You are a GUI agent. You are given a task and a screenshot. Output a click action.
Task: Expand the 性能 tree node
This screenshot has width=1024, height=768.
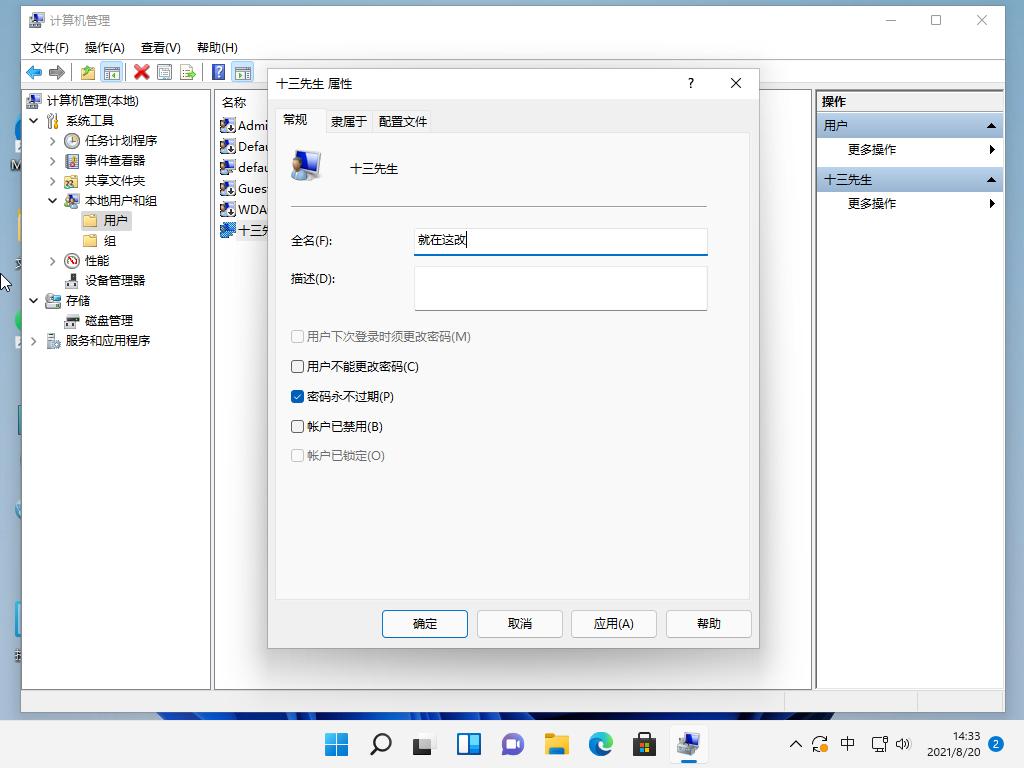(51, 260)
